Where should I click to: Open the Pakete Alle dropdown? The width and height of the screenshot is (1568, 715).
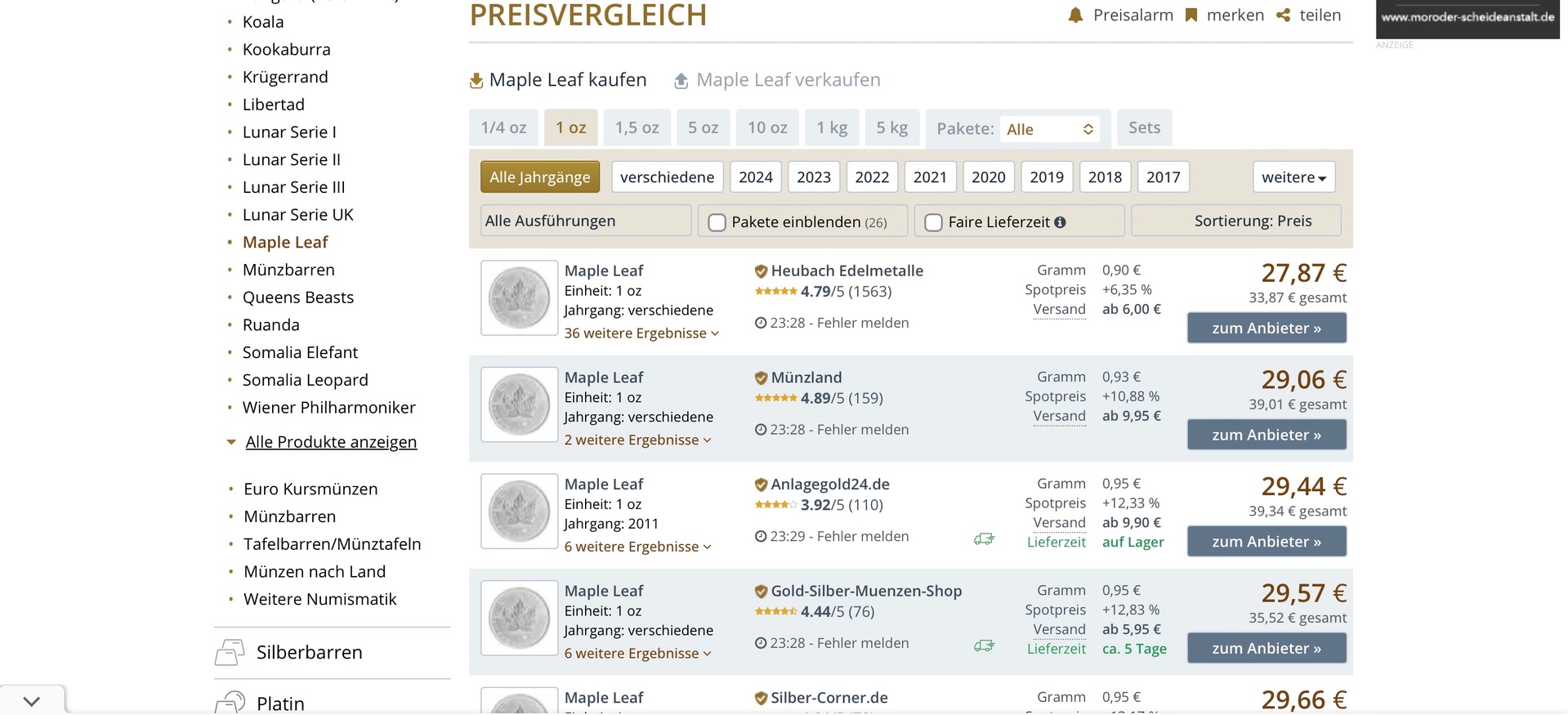(1049, 129)
